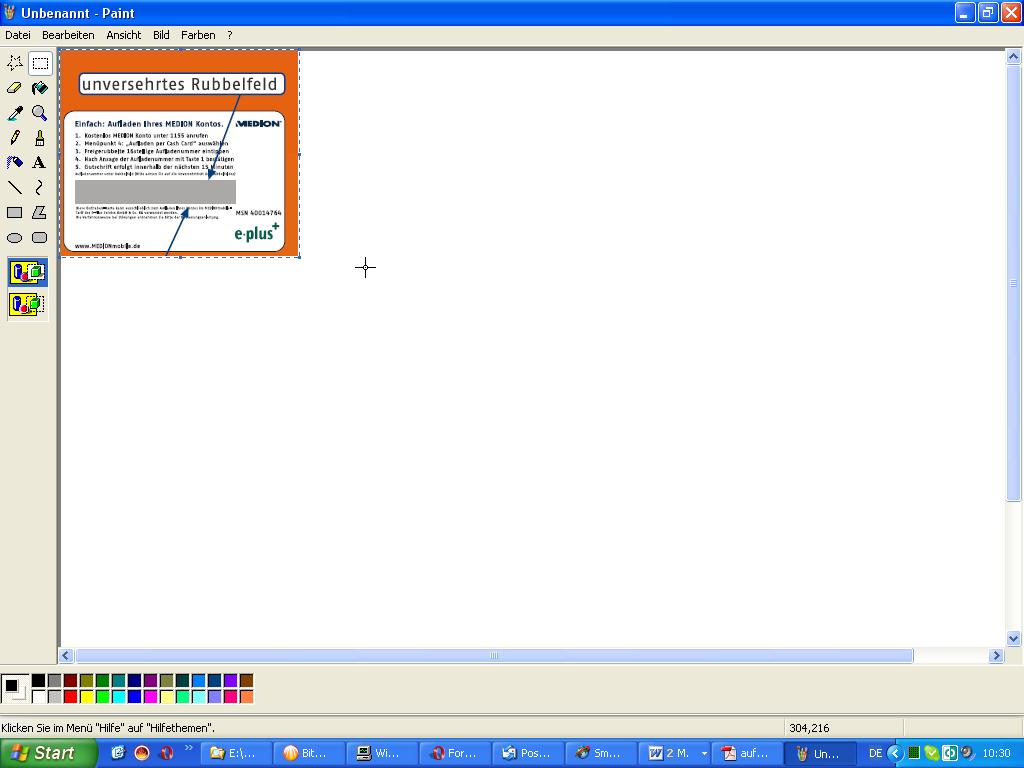This screenshot has width=1024, height=768.
Task: Open the ? help menu
Action: pos(230,35)
